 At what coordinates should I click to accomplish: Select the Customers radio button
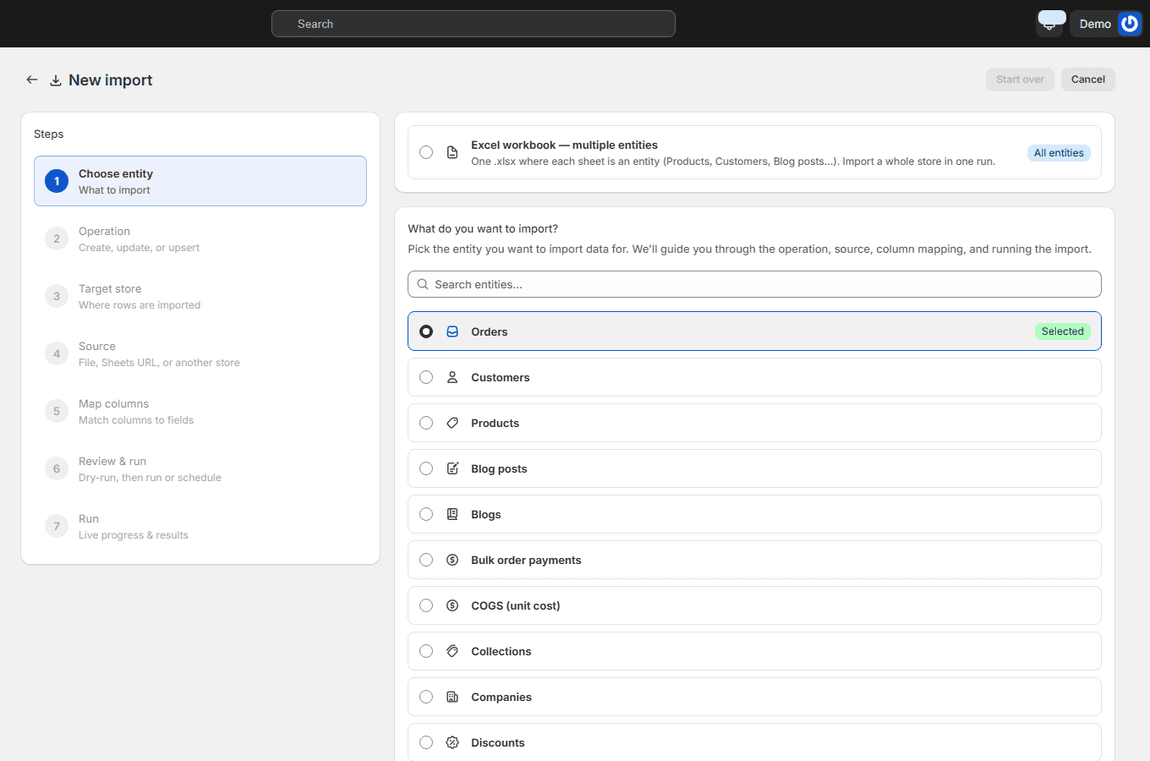point(426,377)
